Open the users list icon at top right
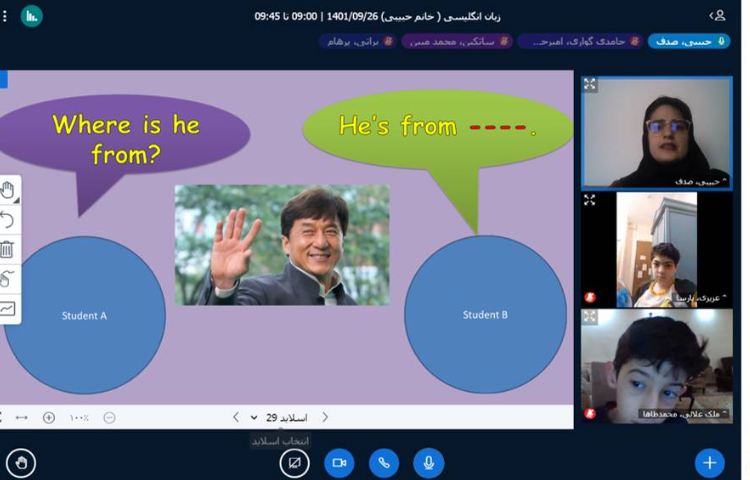The width and height of the screenshot is (750, 480). (718, 15)
